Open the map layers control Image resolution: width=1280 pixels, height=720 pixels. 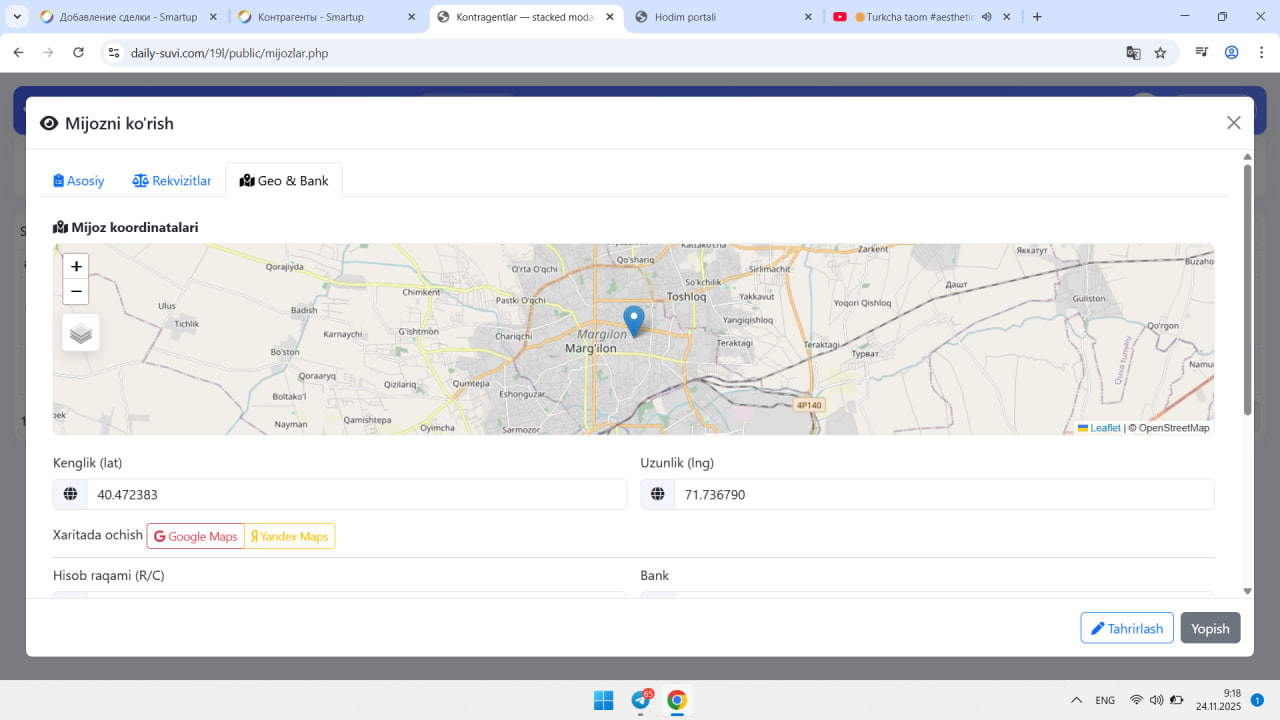[x=81, y=333]
